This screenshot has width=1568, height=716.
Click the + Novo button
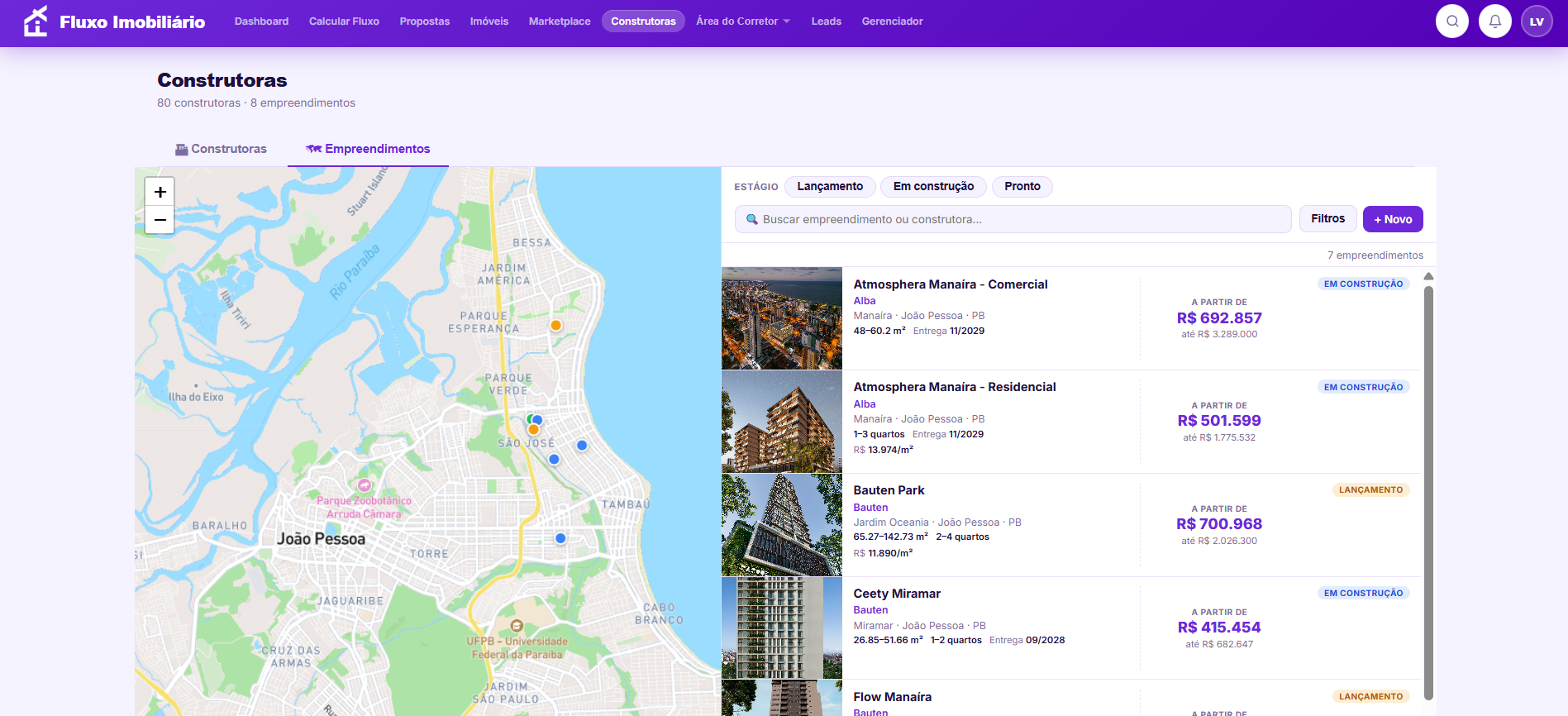click(x=1393, y=219)
